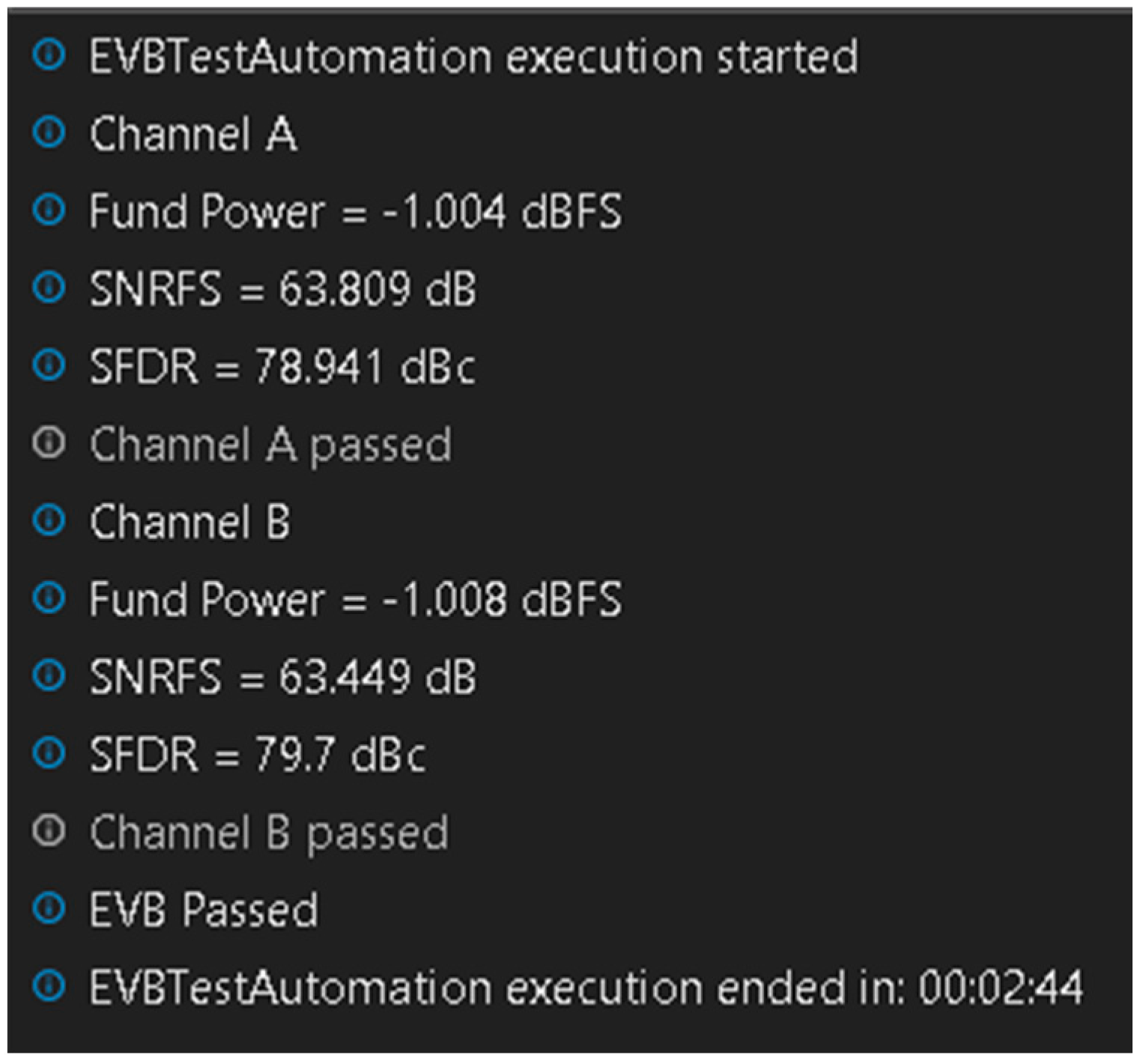Click info icon next to Channel A
1140x1064 pixels.
pyautogui.click(x=49, y=133)
